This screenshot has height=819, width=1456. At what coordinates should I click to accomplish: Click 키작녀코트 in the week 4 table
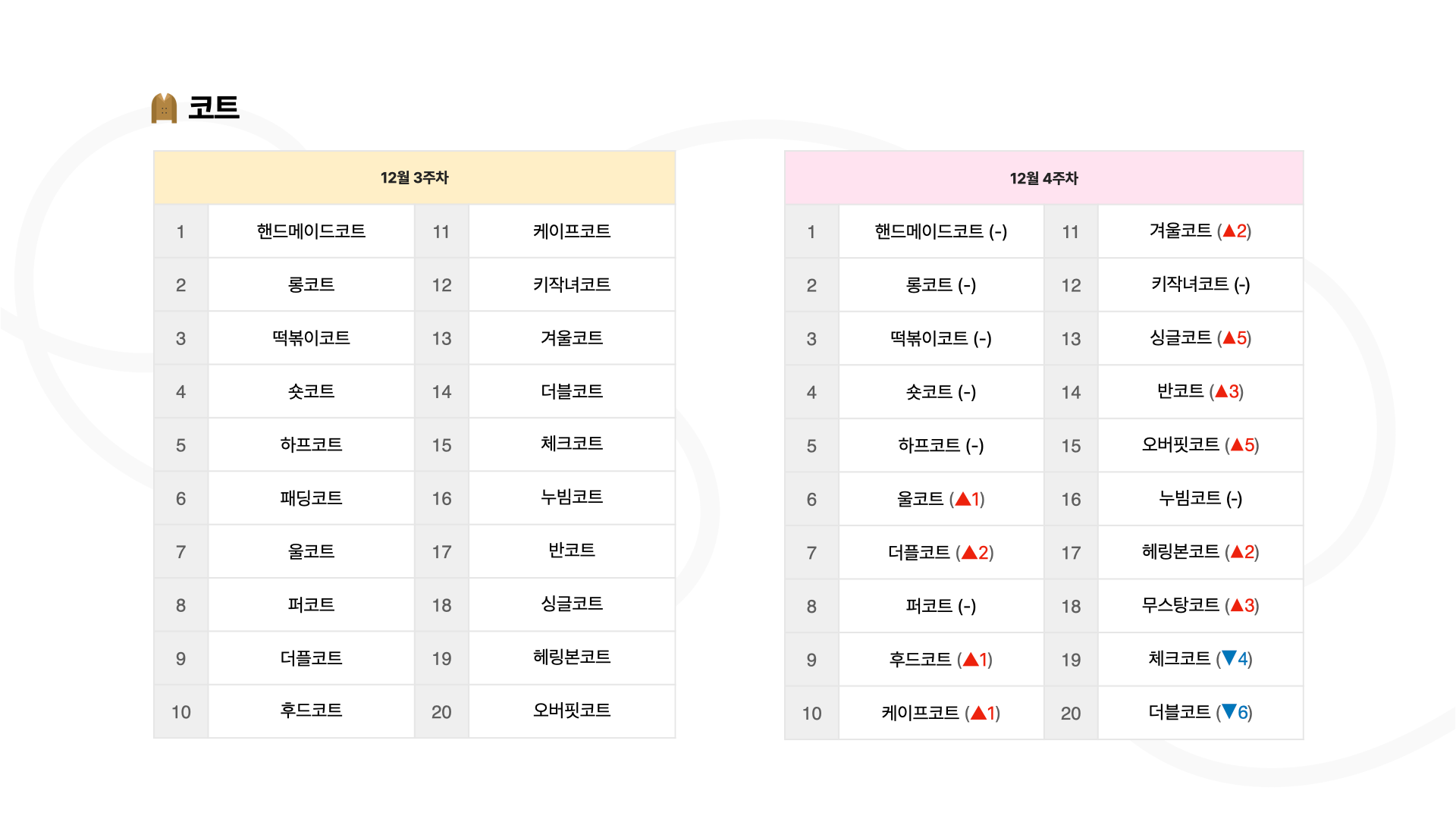point(1190,284)
